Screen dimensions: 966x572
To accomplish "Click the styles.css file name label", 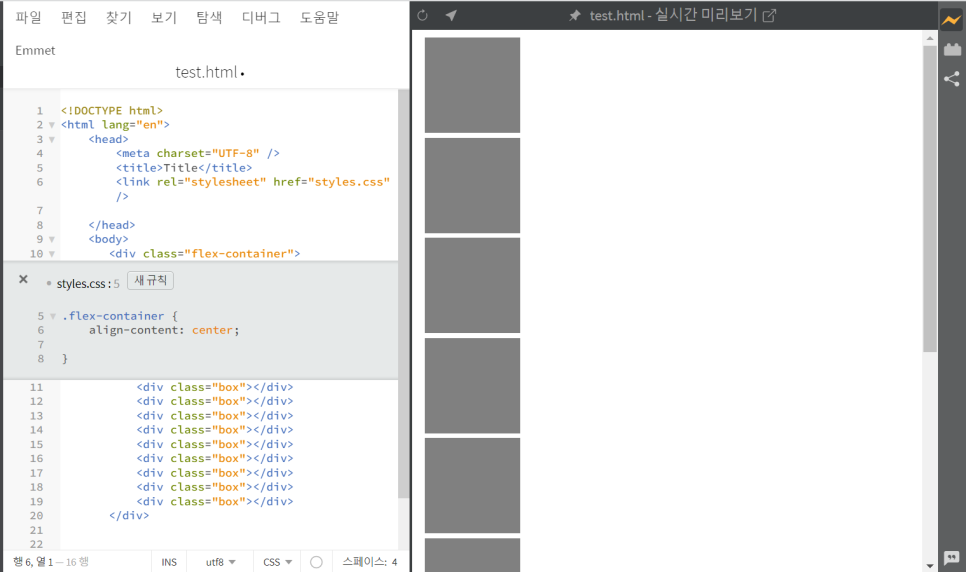I will pos(81,284).
